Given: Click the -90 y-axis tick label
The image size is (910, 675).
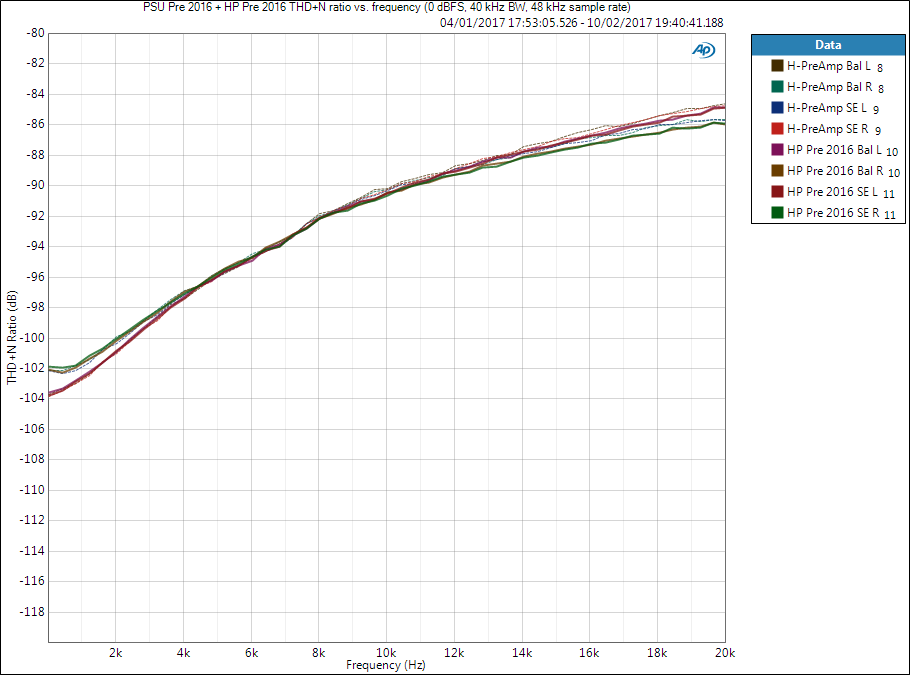Looking at the screenshot, I should tap(35, 185).
